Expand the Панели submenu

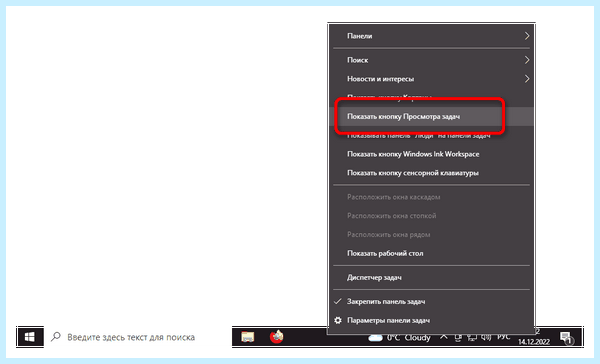tap(431, 36)
